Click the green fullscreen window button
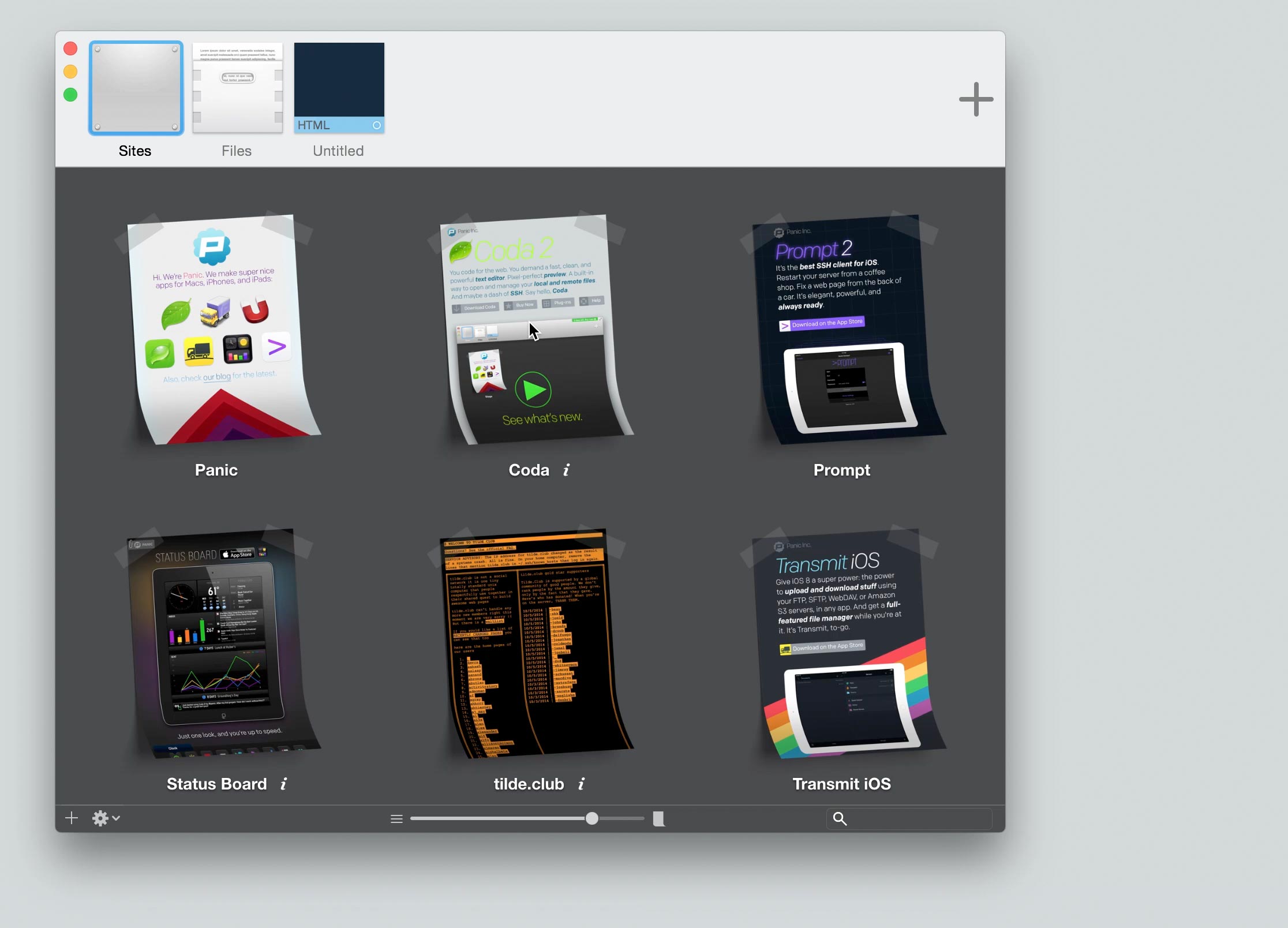1288x928 pixels. pyautogui.click(x=70, y=95)
